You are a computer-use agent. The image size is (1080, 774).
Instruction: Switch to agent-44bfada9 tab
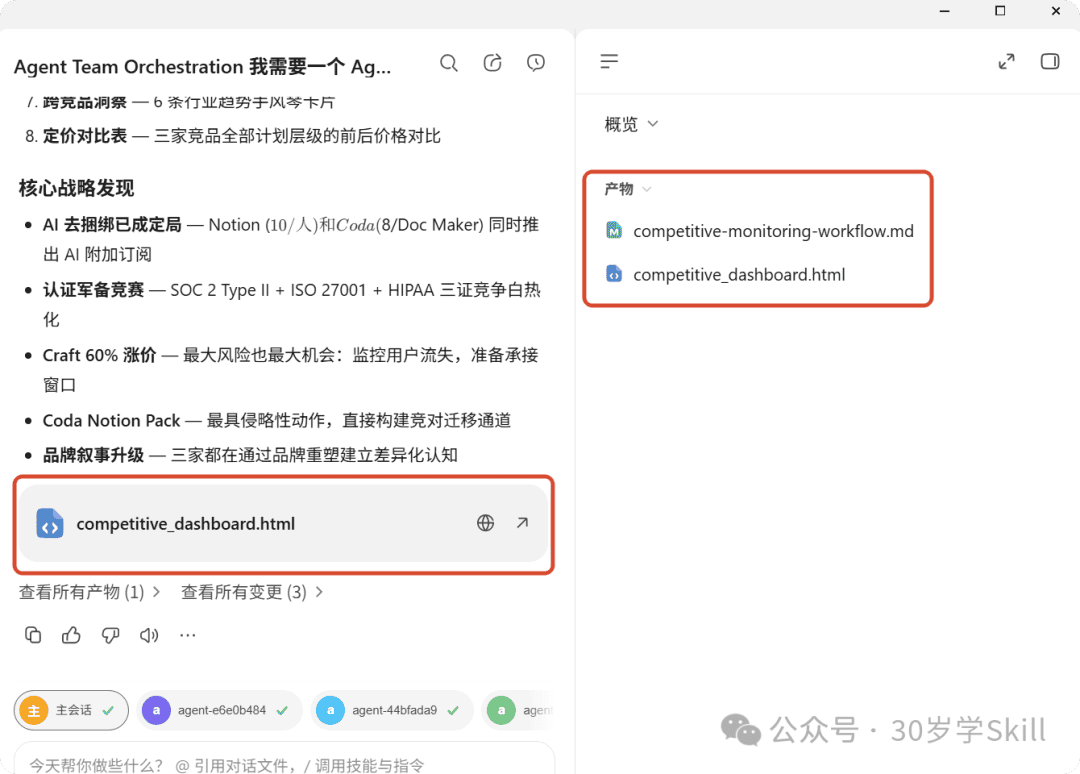pyautogui.click(x=392, y=710)
